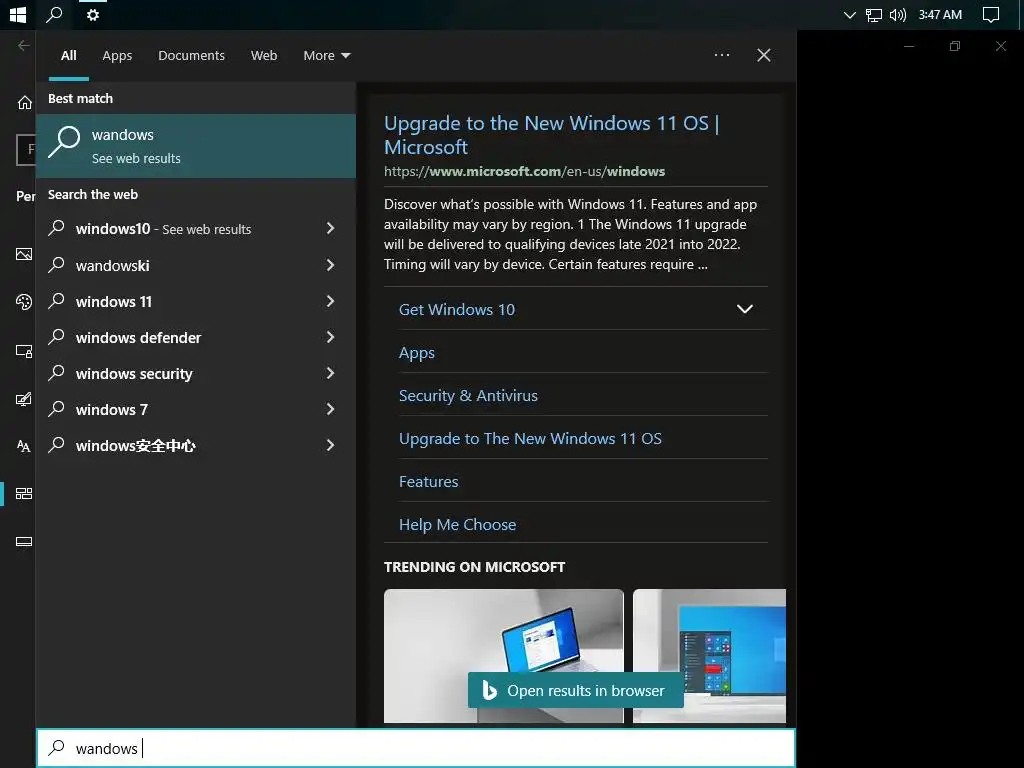The image size is (1024, 768).
Task: Open Colors settings palette icon
Action: (24, 302)
